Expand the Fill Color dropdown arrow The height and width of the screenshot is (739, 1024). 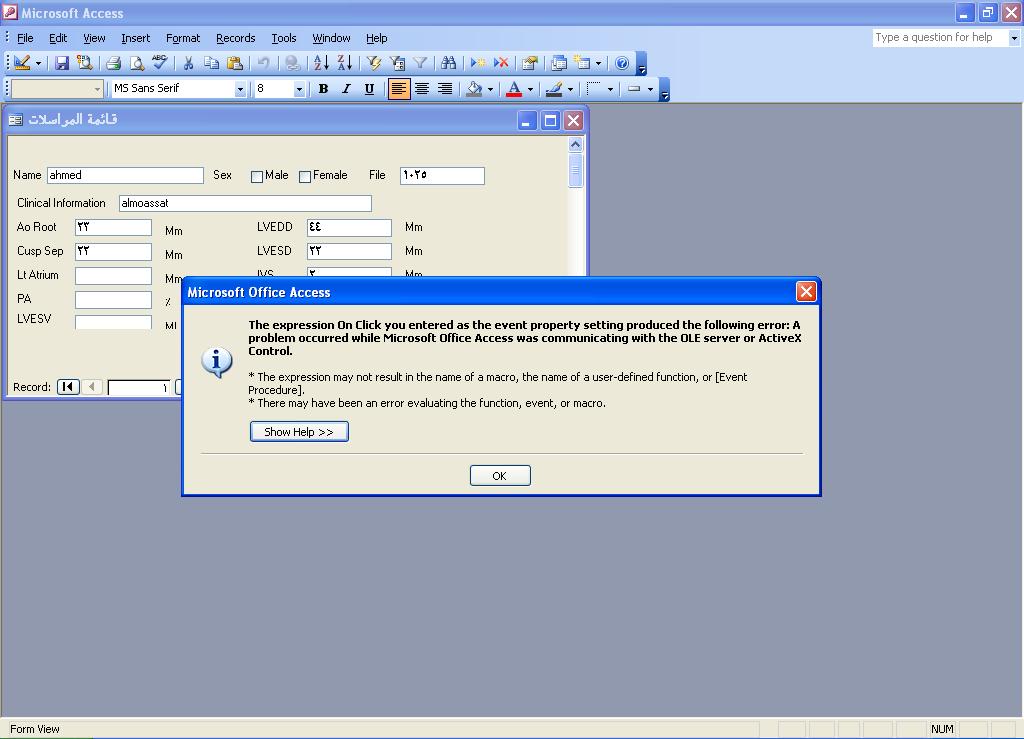(490, 89)
